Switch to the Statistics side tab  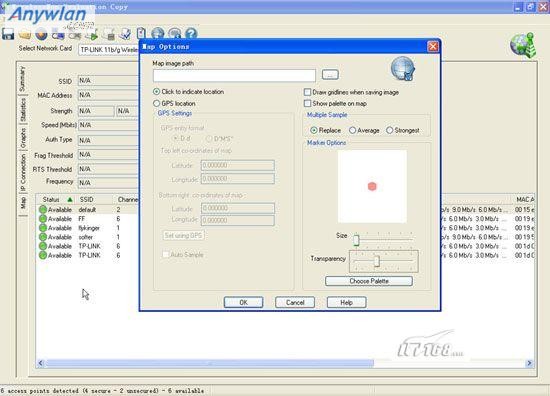tap(22, 110)
